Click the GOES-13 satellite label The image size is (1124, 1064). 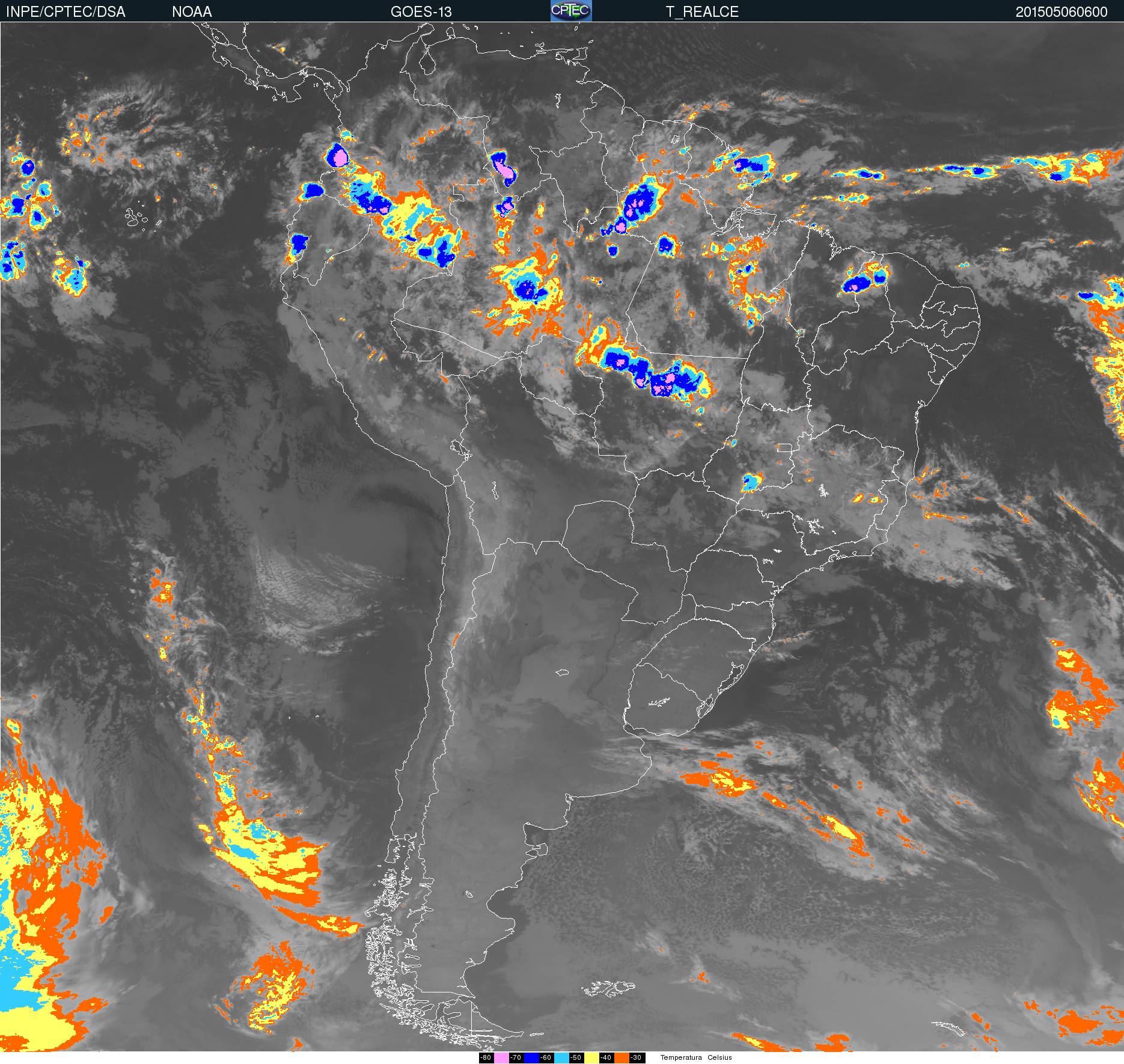(x=421, y=12)
